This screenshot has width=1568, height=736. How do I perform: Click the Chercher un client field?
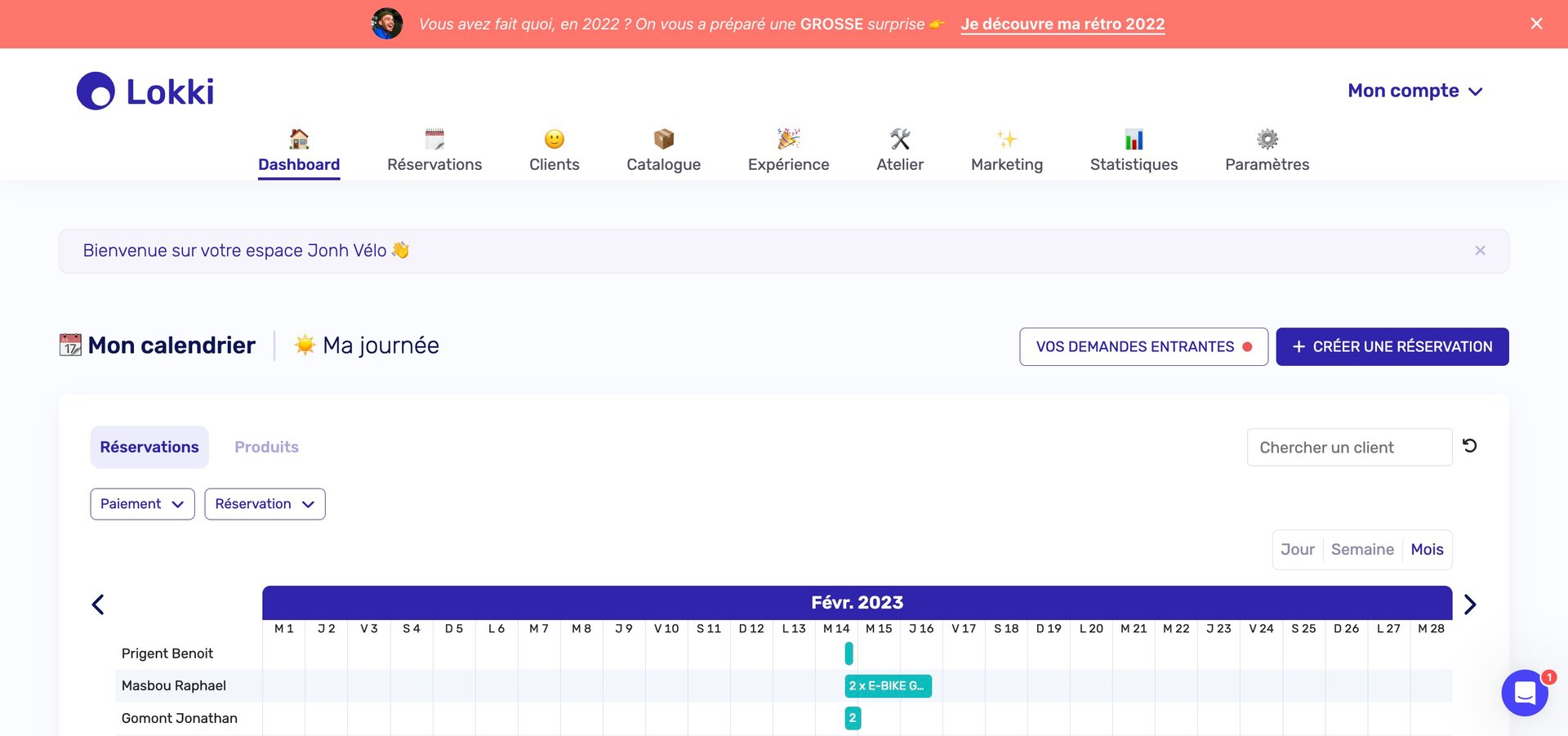[1349, 448]
